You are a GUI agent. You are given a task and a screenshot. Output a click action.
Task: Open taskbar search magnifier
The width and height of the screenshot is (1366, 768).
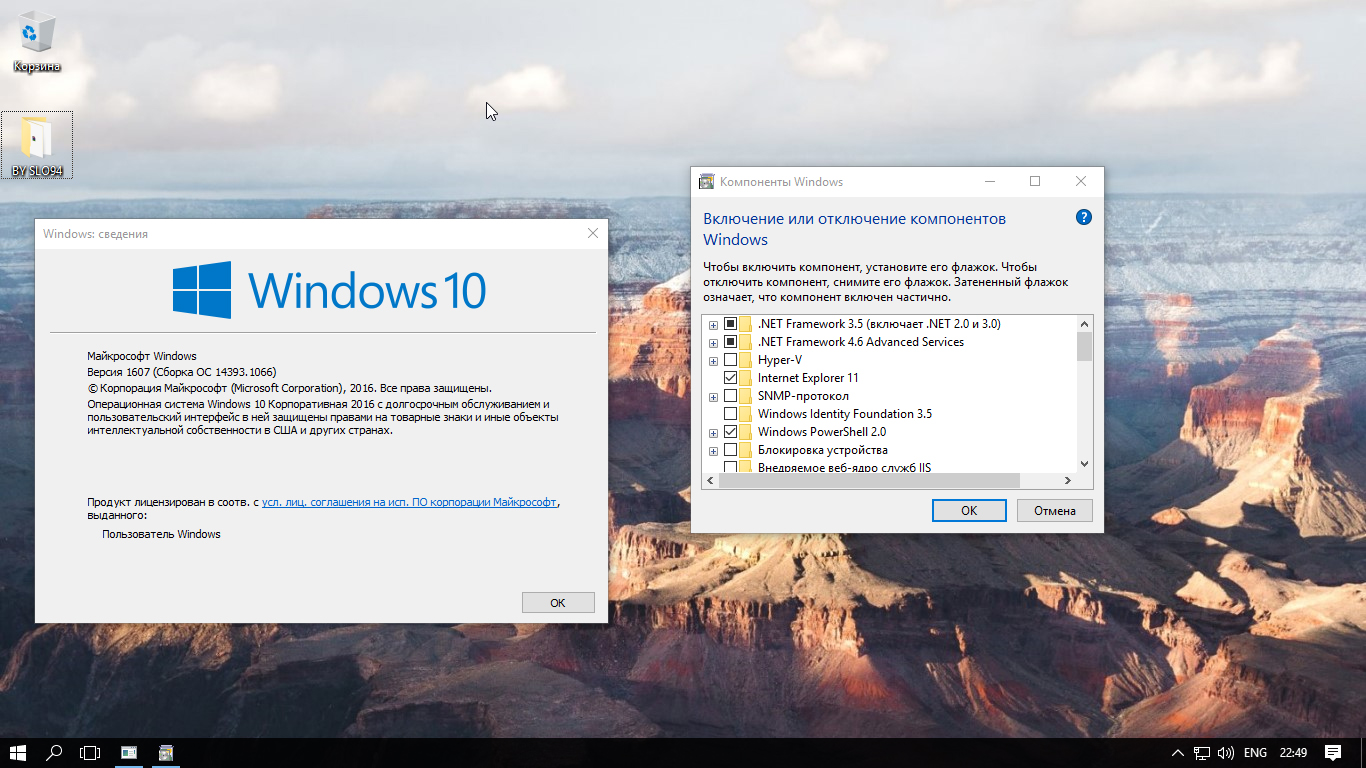point(54,752)
